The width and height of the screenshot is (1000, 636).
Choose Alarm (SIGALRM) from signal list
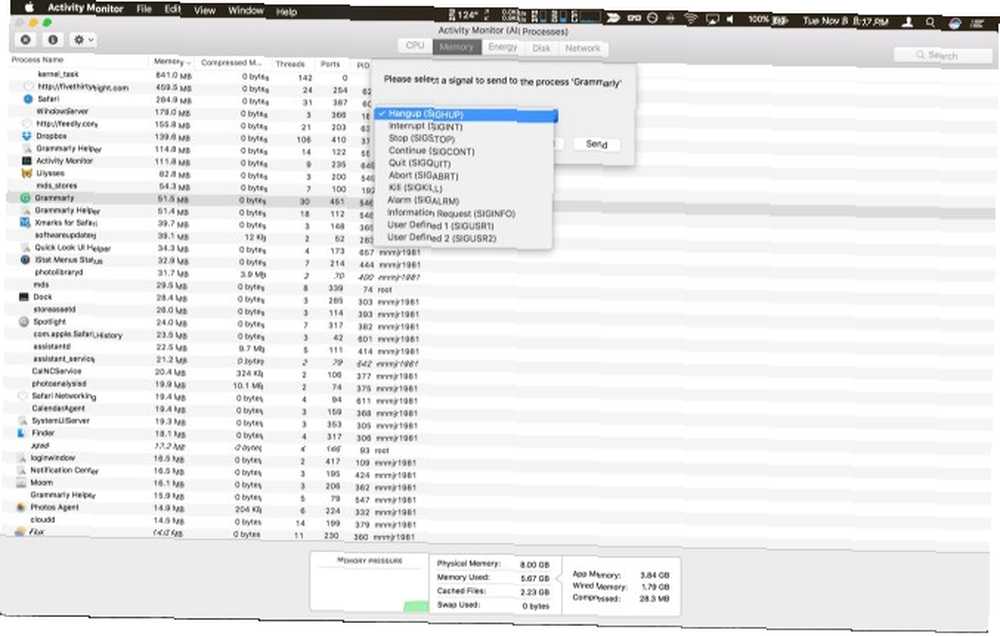point(423,200)
